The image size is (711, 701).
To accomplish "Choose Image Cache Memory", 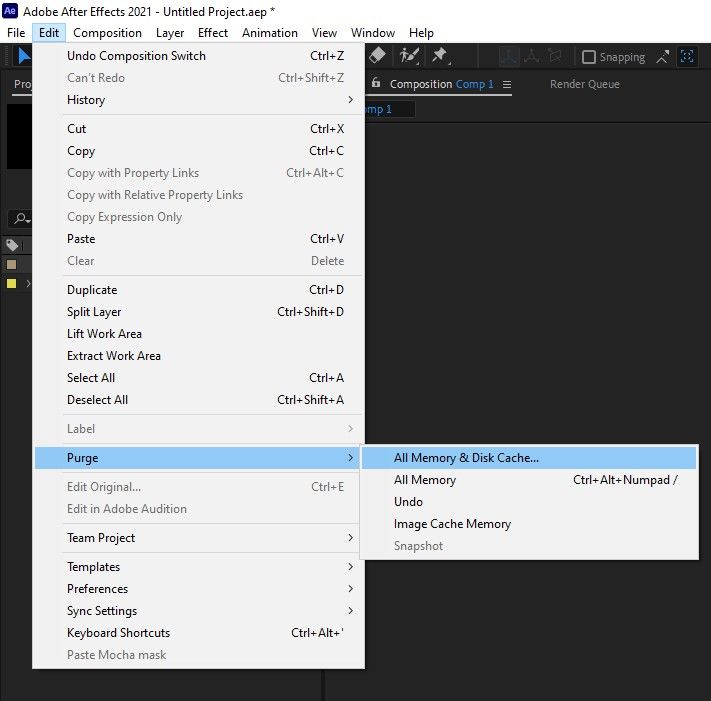I will [x=529, y=524].
